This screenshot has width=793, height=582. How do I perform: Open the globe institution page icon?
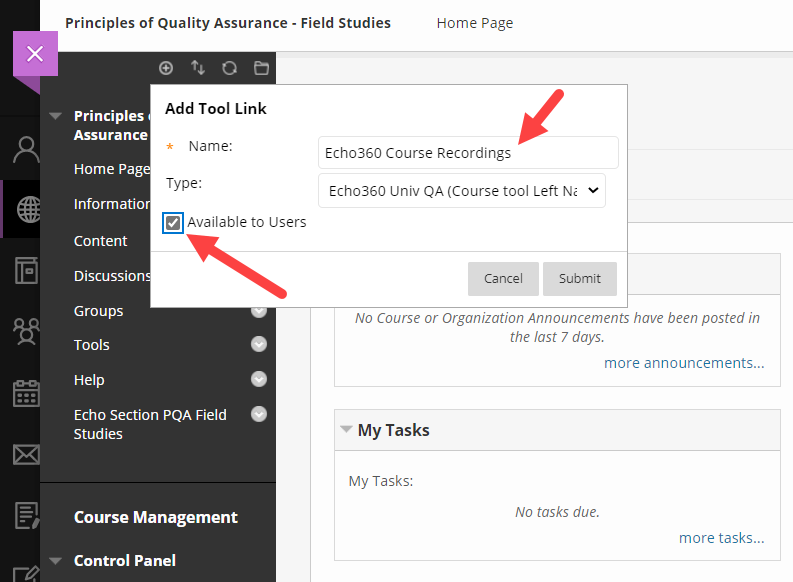coord(28,209)
